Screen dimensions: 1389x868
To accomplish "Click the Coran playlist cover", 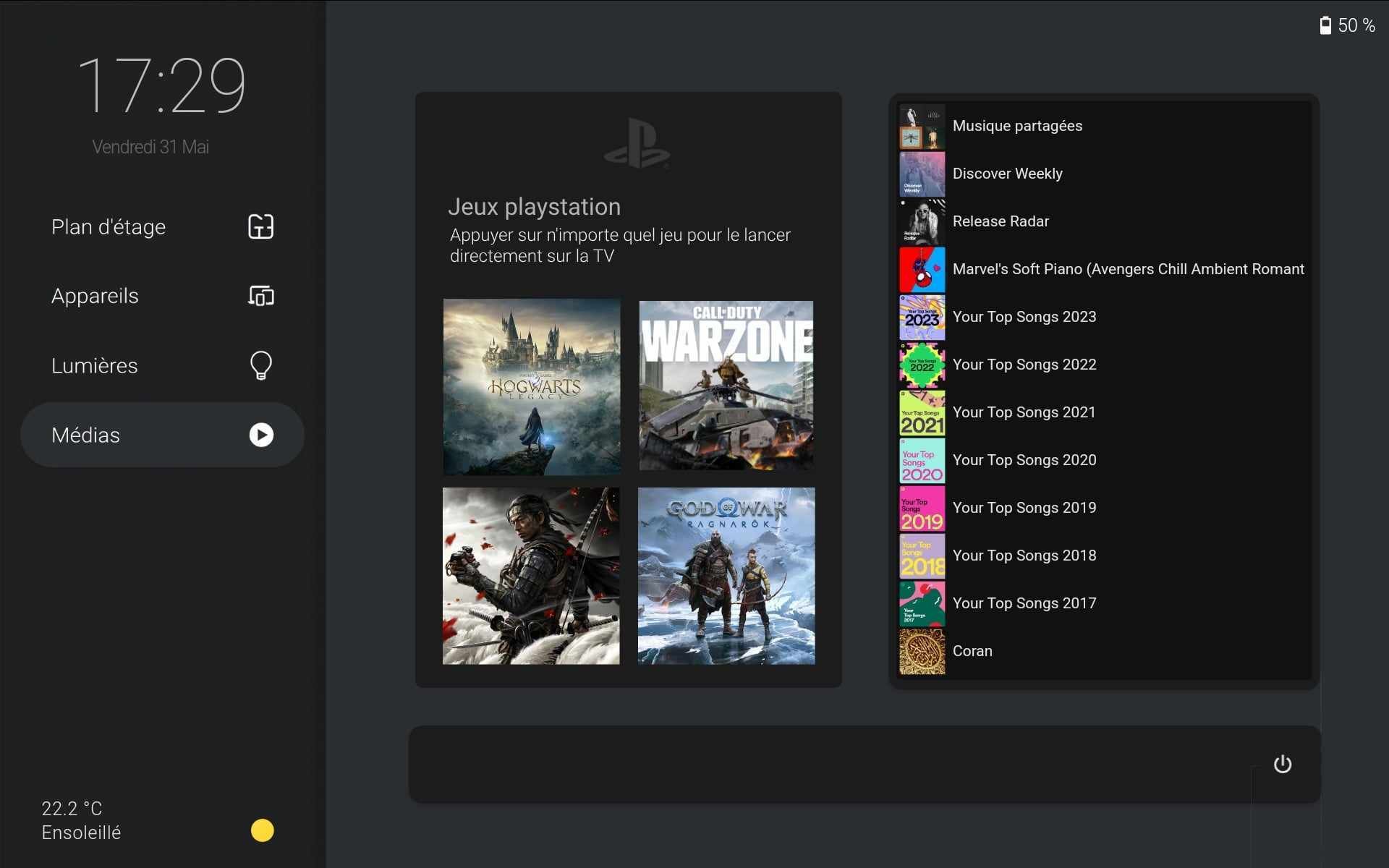I will coord(922,651).
